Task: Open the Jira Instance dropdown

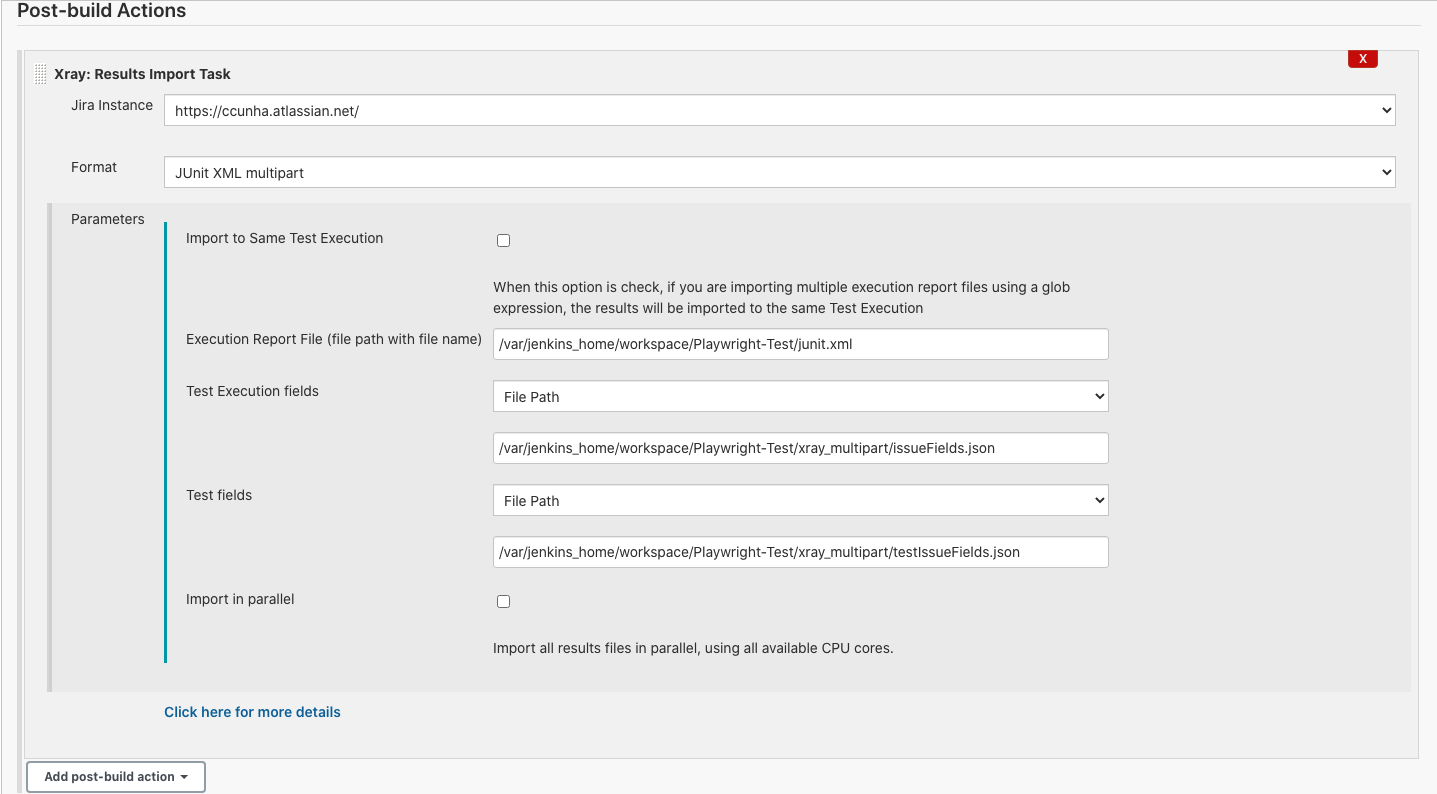Action: pyautogui.click(x=779, y=110)
